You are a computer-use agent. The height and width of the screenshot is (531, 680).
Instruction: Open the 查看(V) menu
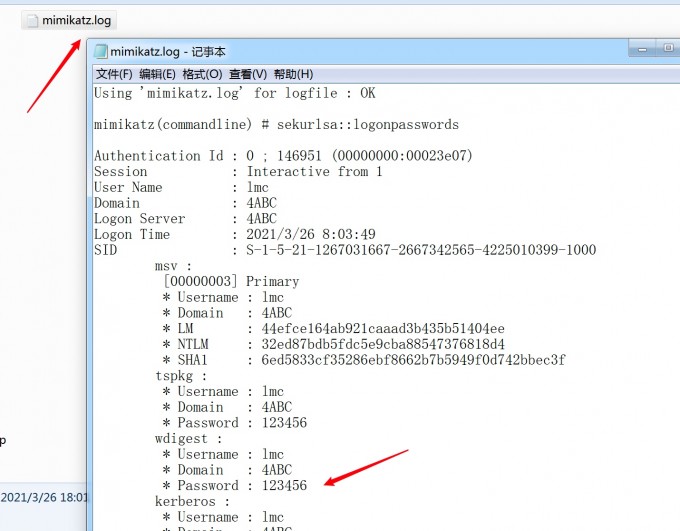tap(248, 74)
